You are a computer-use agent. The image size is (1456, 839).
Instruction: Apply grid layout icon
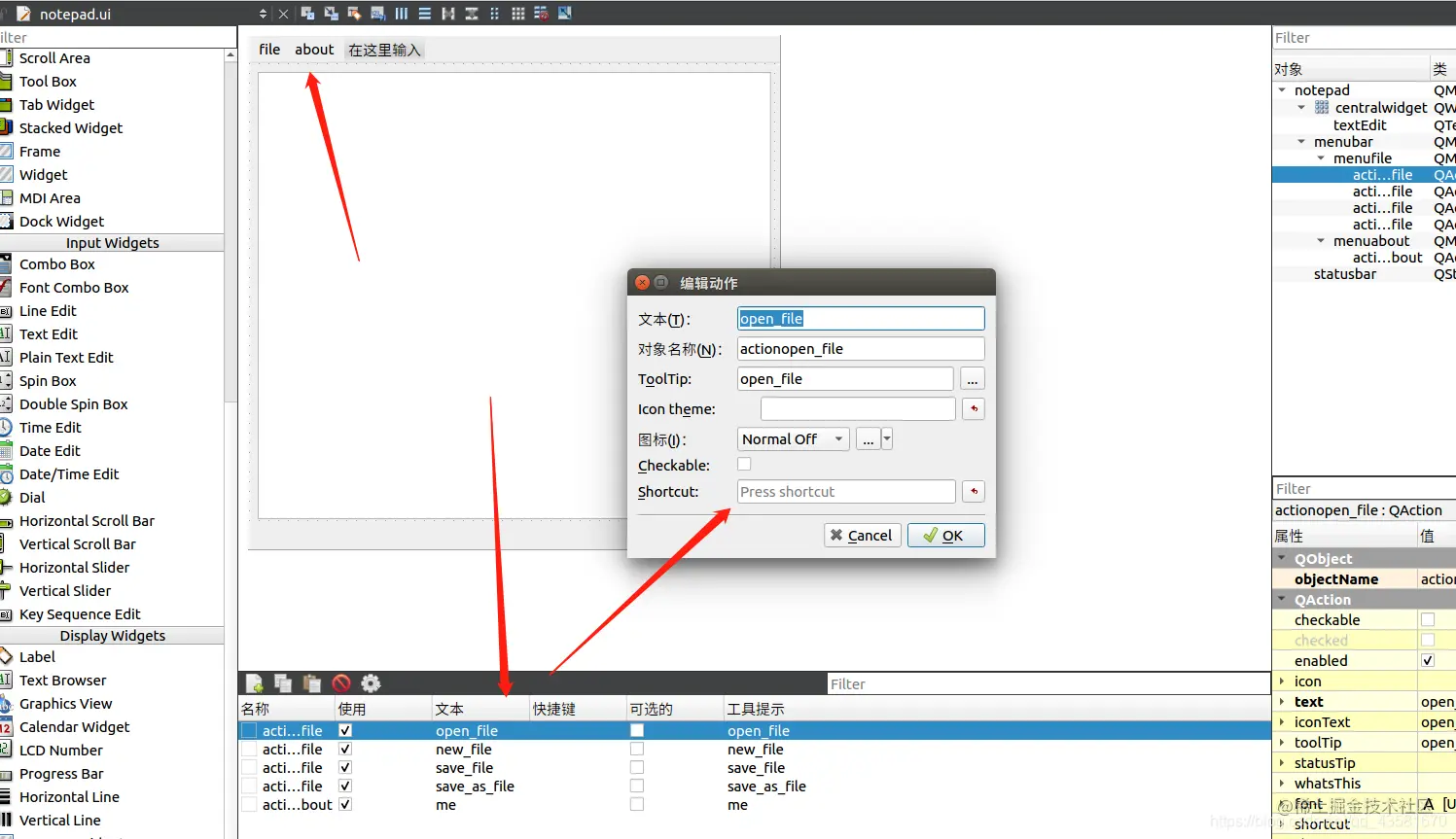tap(517, 14)
